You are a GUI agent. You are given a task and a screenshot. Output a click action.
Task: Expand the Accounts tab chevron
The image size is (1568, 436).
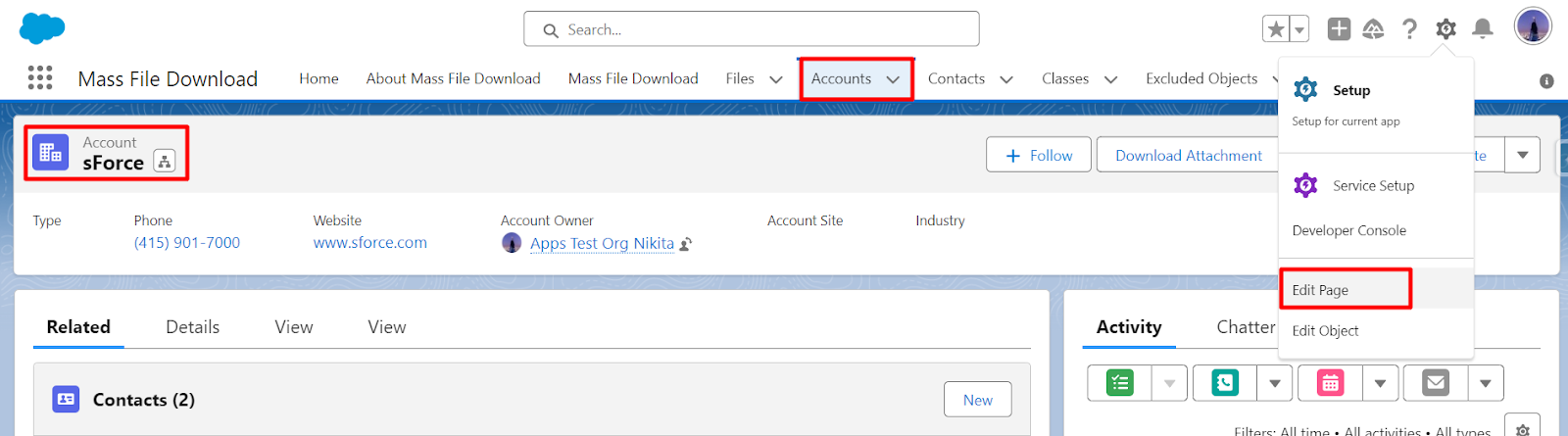pos(893,79)
